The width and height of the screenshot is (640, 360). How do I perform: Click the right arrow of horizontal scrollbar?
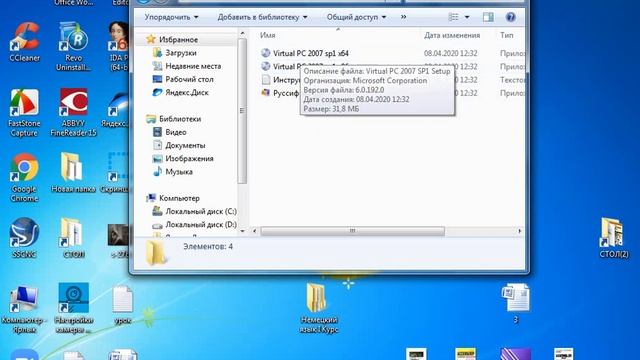pyautogui.click(x=520, y=231)
